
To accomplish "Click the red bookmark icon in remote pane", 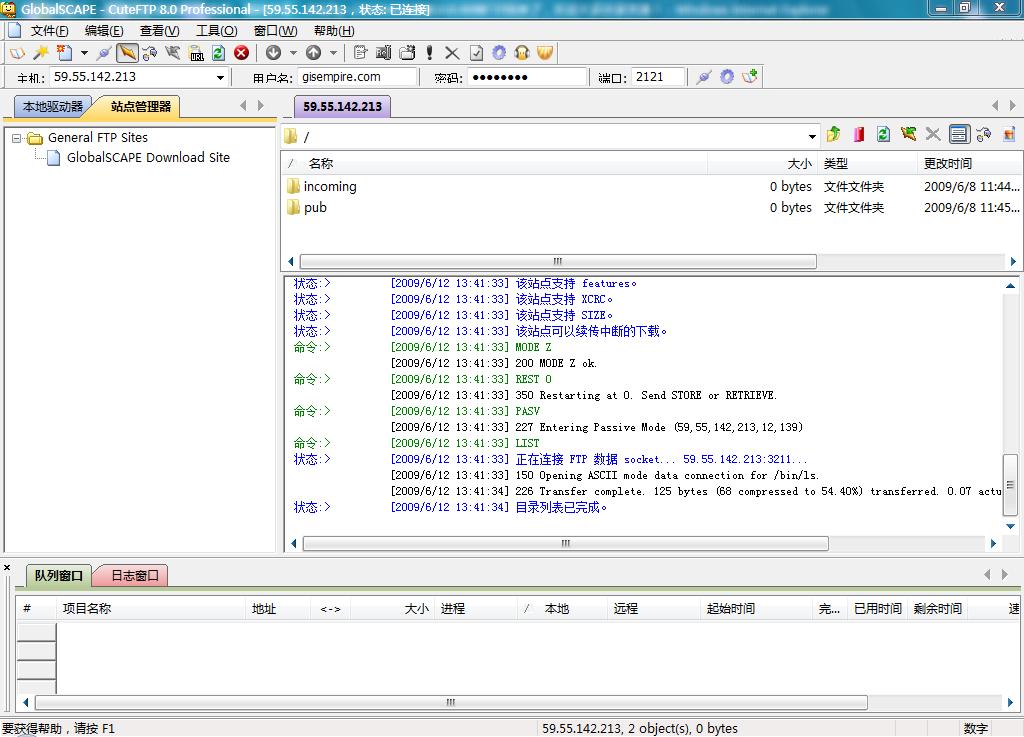I will 858,134.
